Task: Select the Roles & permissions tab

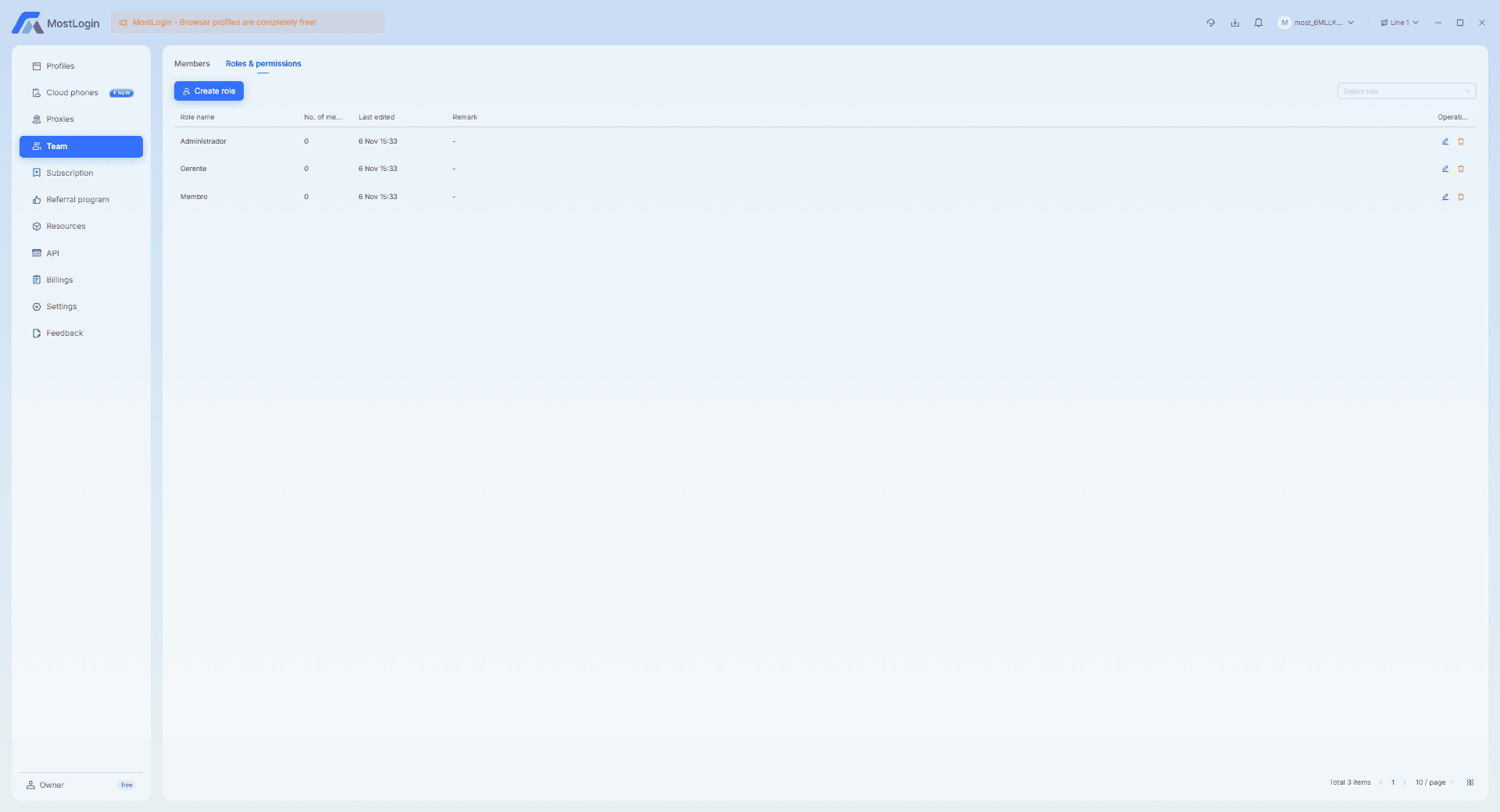Action: pyautogui.click(x=263, y=64)
